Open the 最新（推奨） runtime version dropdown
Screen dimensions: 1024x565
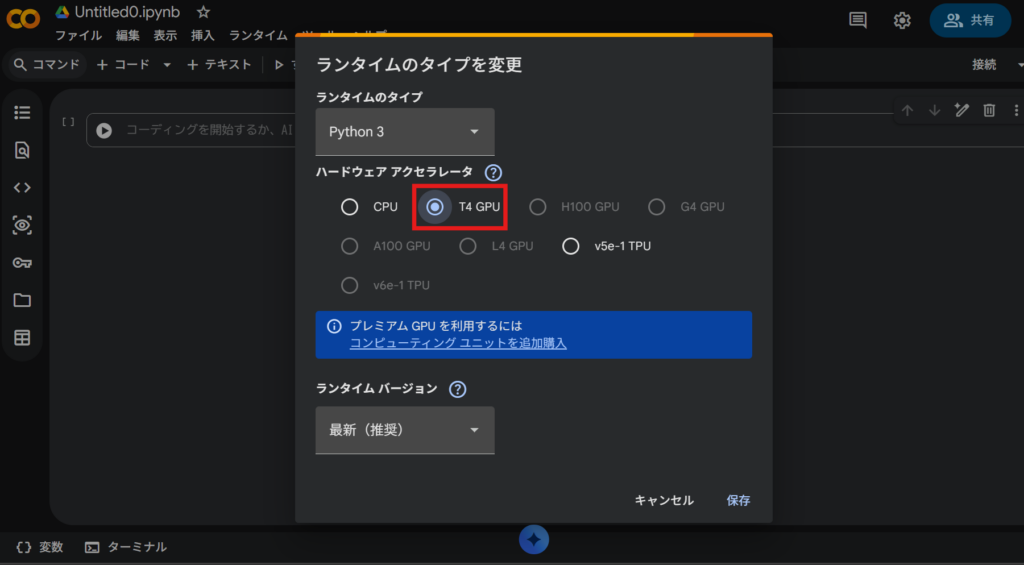404,430
